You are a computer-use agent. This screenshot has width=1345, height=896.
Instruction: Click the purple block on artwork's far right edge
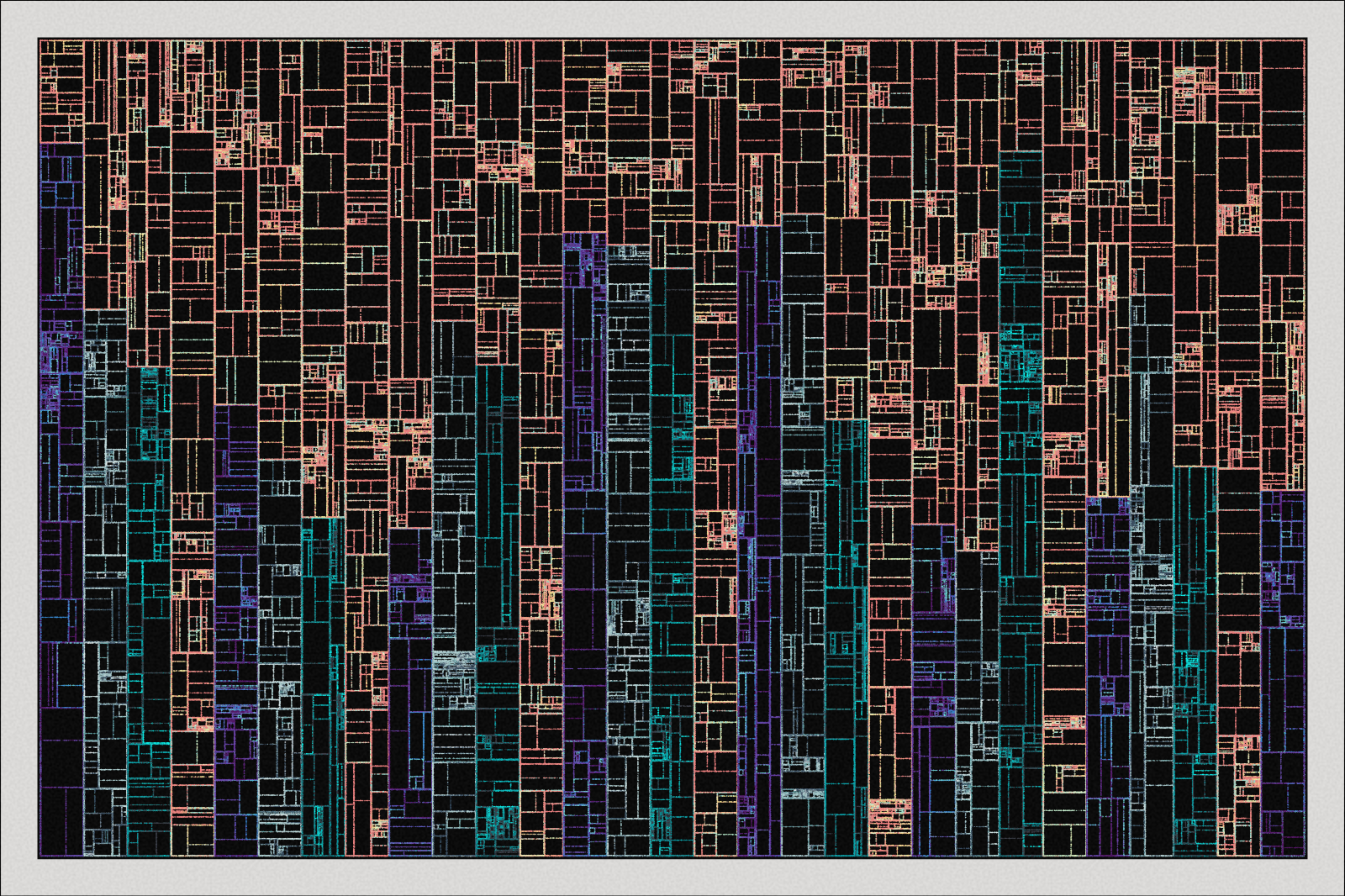1283,672
